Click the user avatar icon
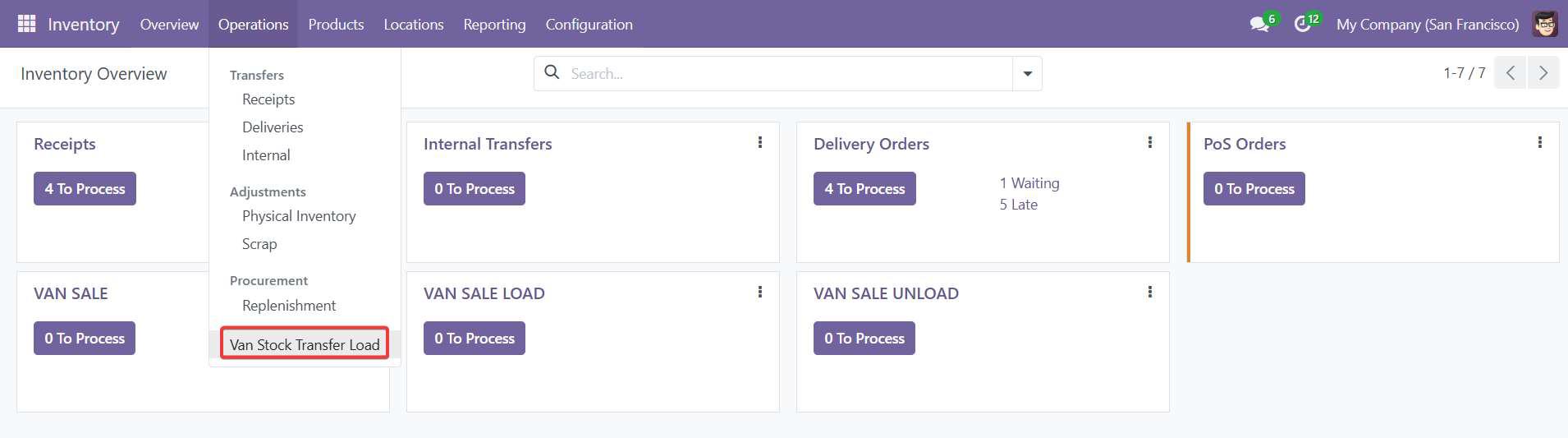This screenshot has height=438, width=1568. click(x=1545, y=24)
